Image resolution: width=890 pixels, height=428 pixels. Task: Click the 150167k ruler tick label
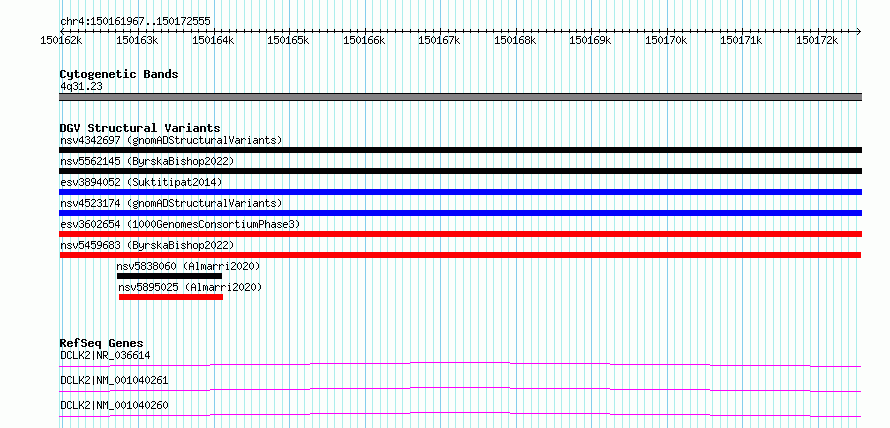point(439,41)
